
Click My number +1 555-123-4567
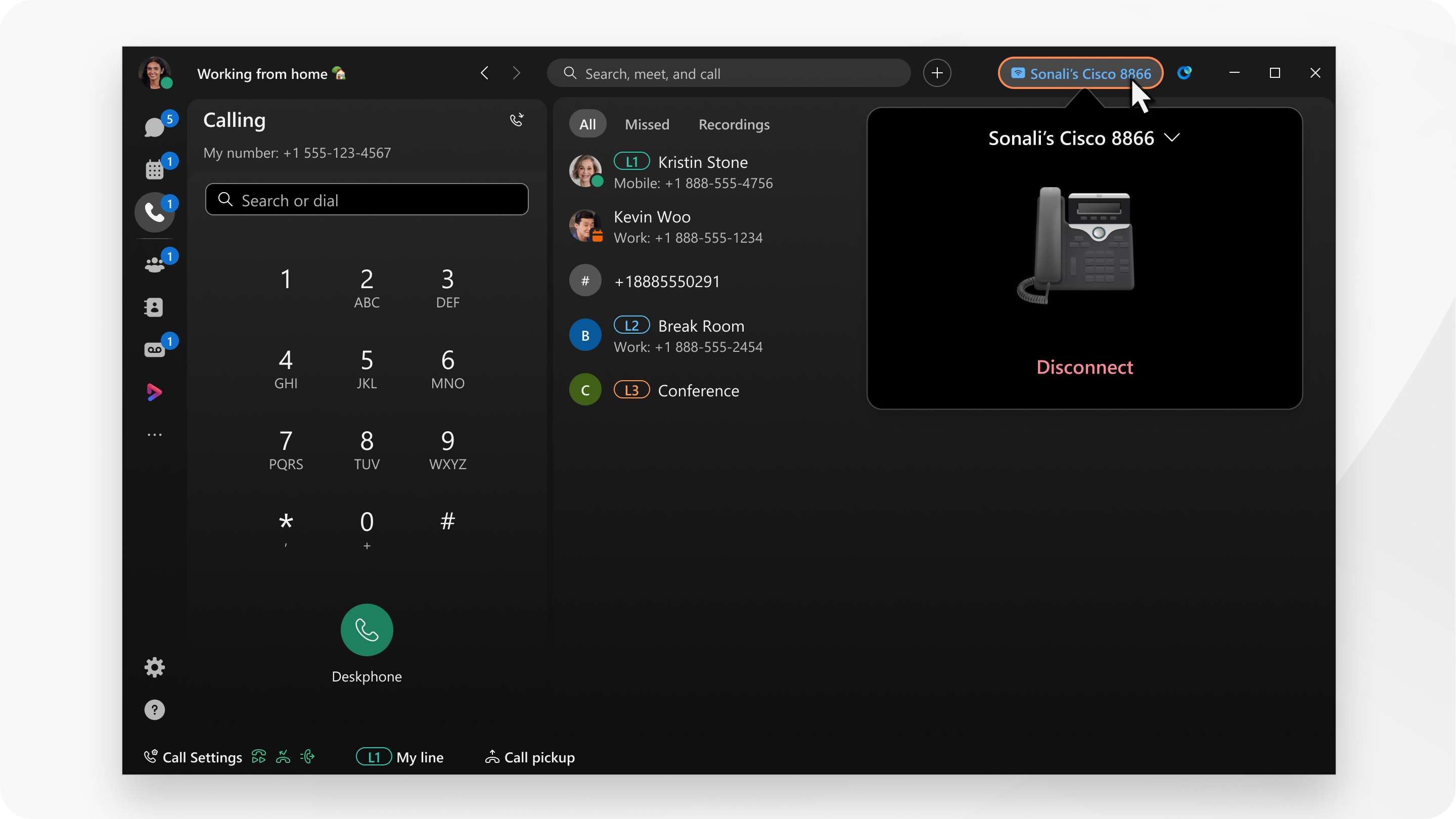297,153
